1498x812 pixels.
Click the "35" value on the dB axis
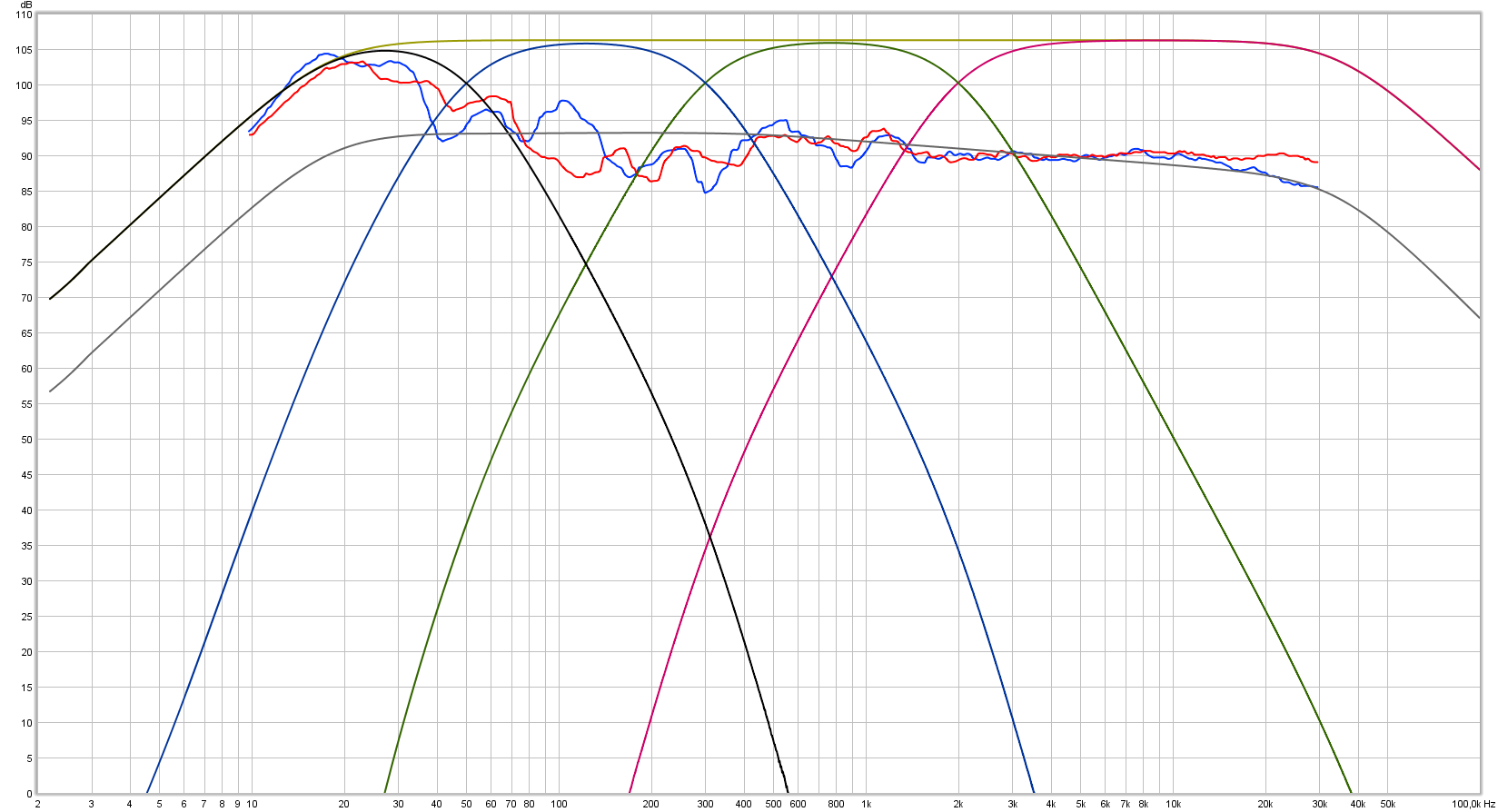26,546
